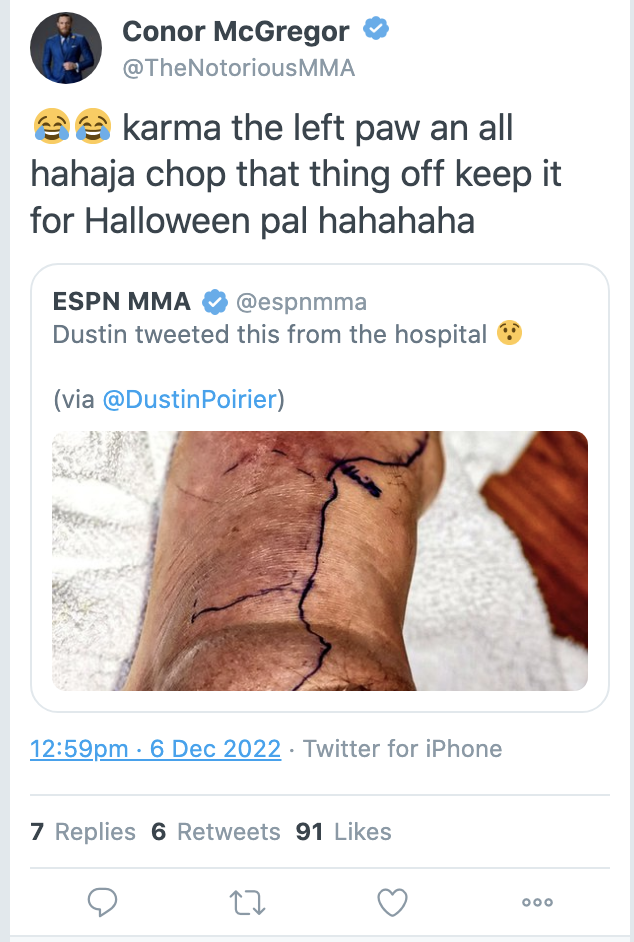Open Conor McGregor's profile avatar
This screenshot has width=634, height=942.
click(x=66, y=48)
